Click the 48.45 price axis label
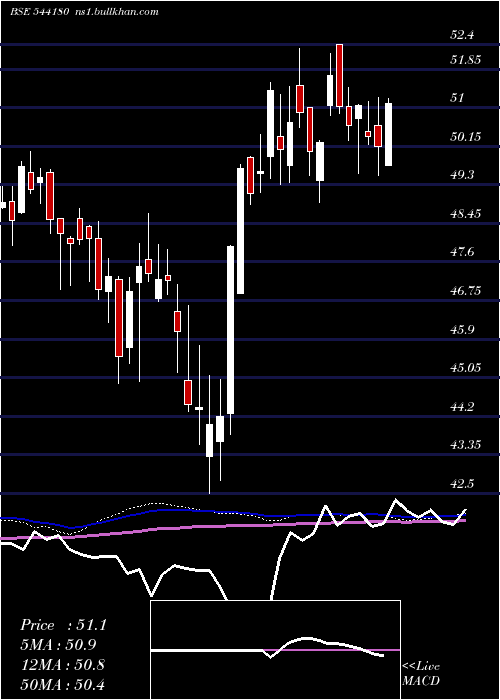The height and width of the screenshot is (700, 500). [466, 214]
